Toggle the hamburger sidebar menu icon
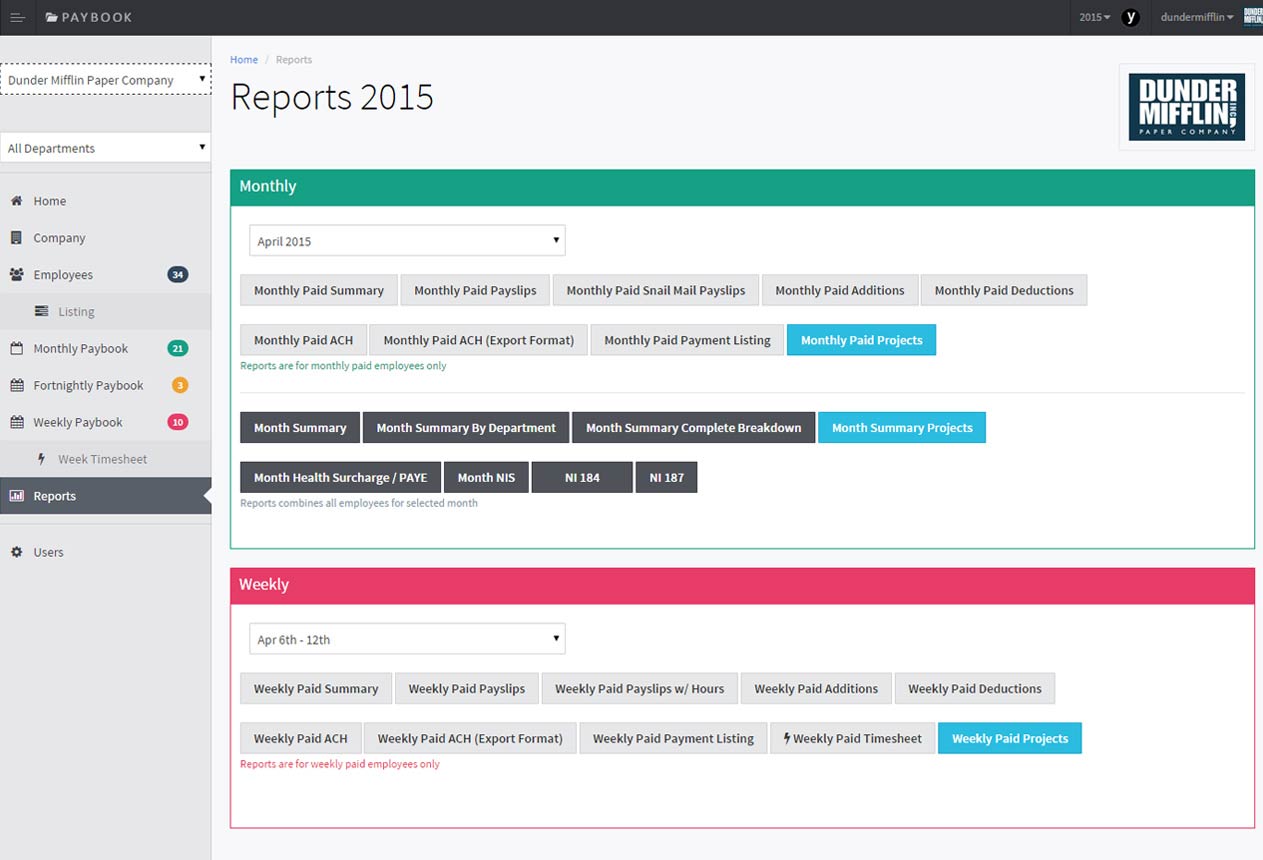The image size is (1263, 860). [x=17, y=17]
